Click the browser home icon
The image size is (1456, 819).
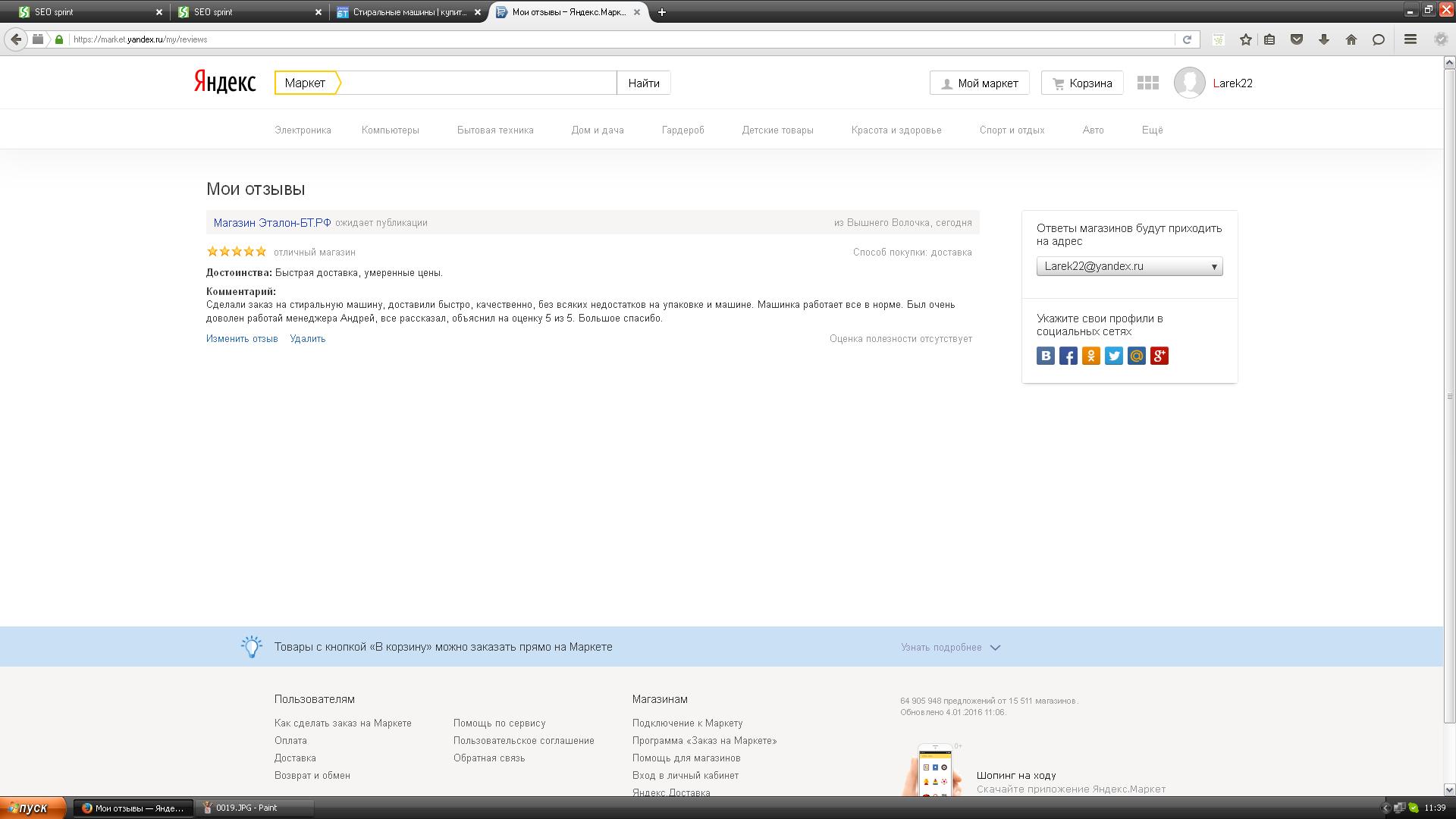[x=1351, y=39]
